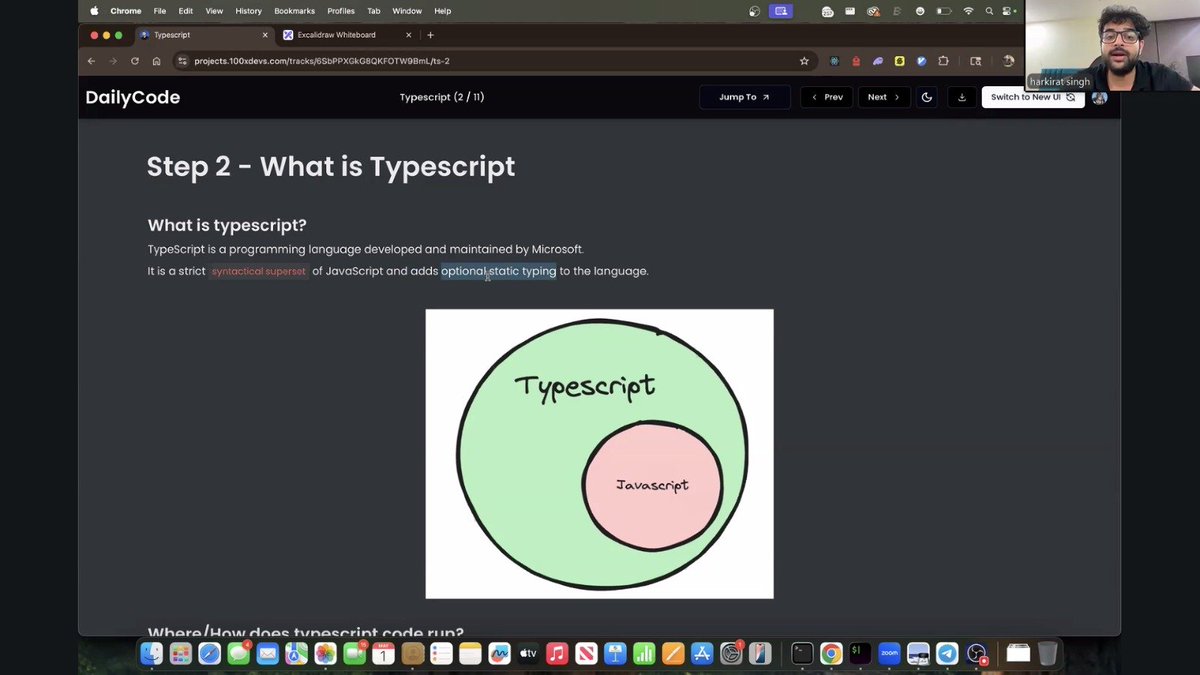Image resolution: width=1200 pixels, height=675 pixels.
Task: Open Chrome History menu
Action: (x=248, y=11)
